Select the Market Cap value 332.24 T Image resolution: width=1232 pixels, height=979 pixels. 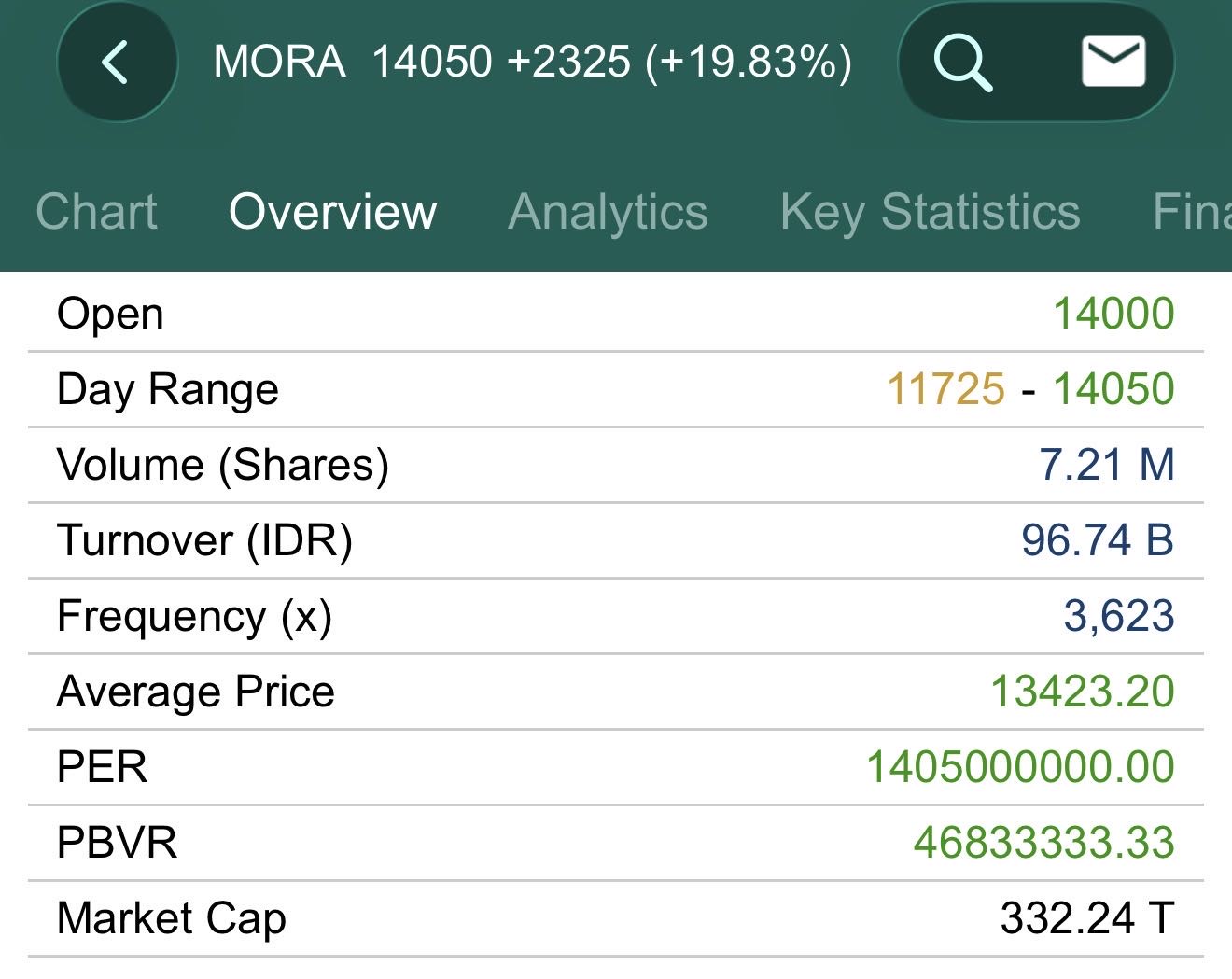(x=1086, y=918)
